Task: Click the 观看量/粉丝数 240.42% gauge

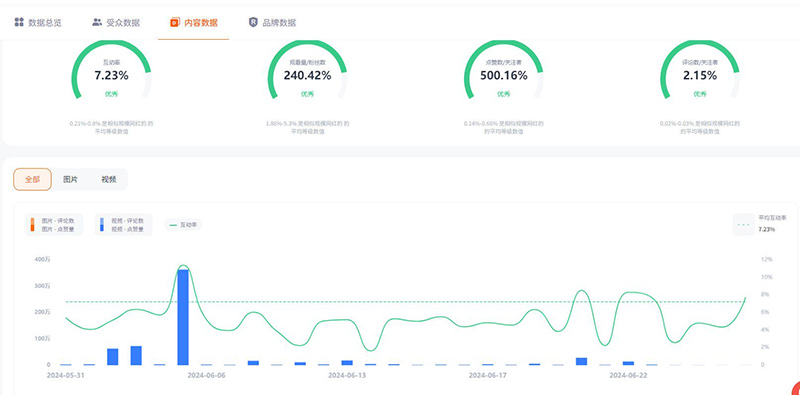Action: pyautogui.click(x=307, y=70)
